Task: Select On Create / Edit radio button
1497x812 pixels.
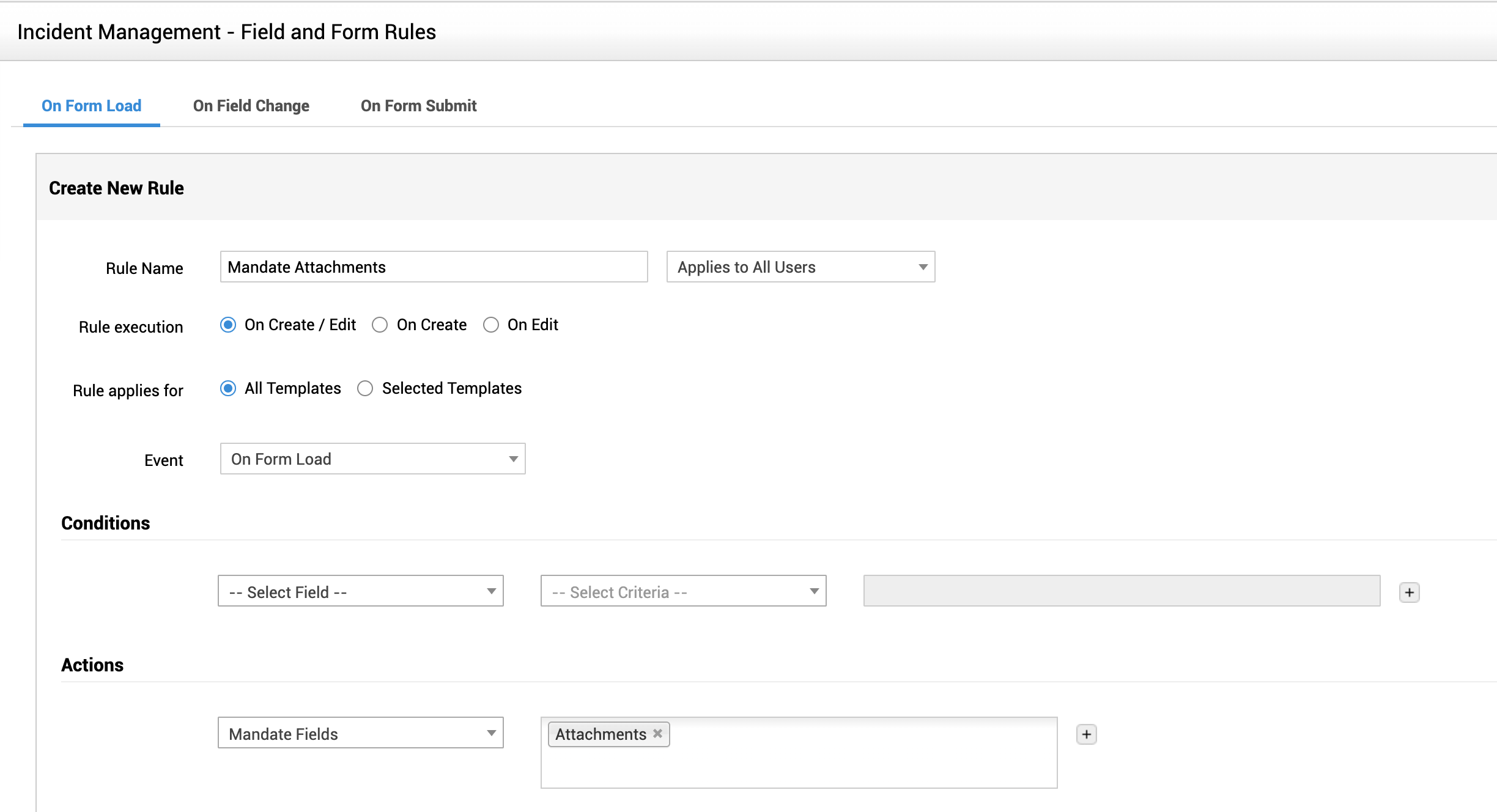Action: (228, 325)
